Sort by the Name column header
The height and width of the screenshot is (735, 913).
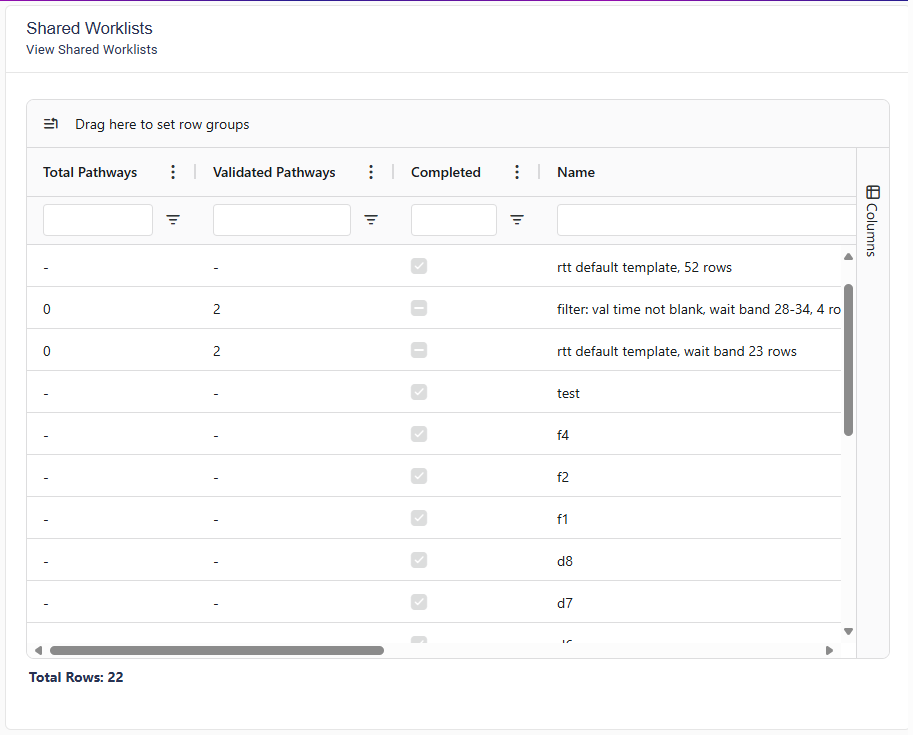[576, 172]
